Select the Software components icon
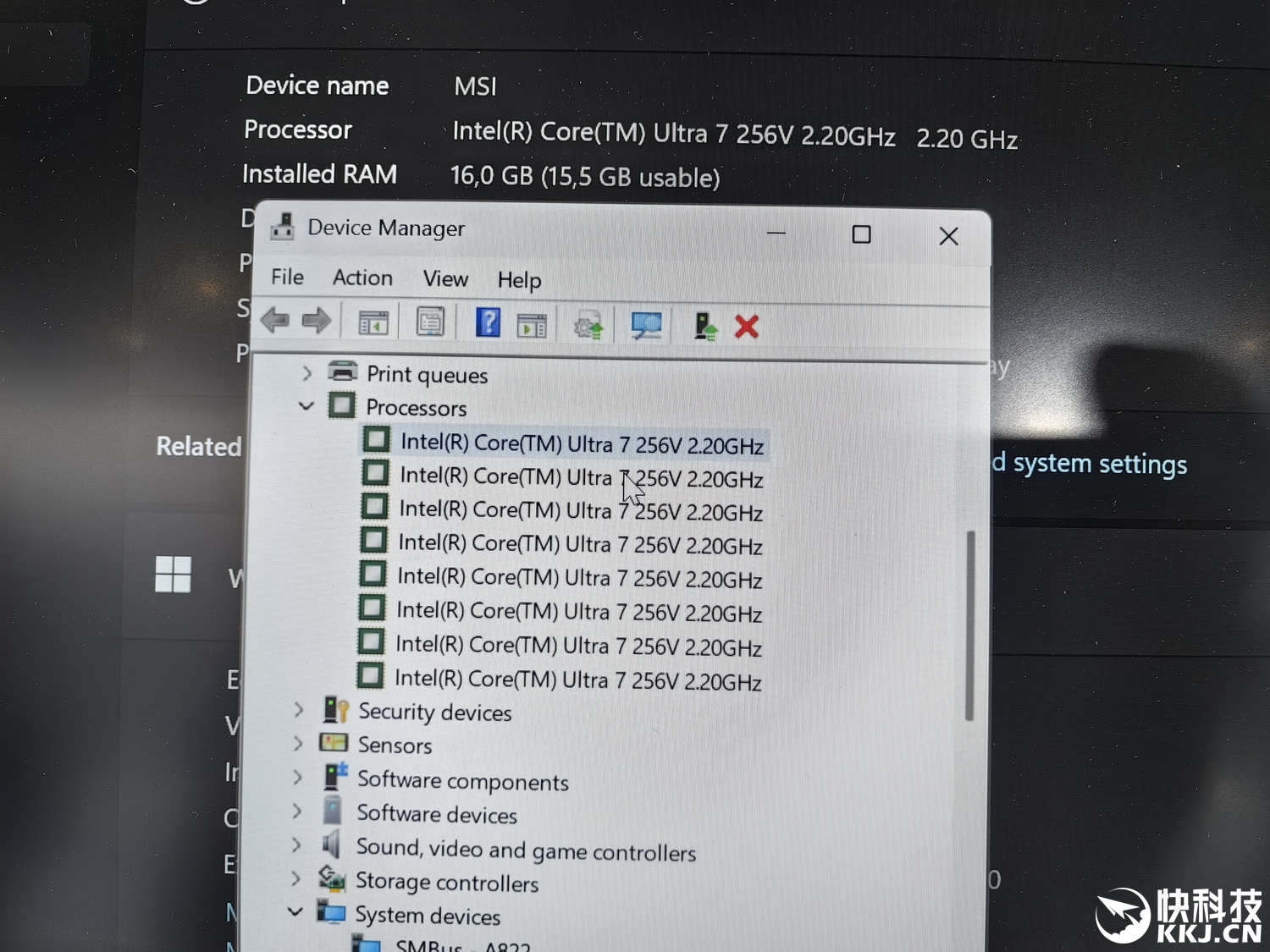Screen dimensions: 1270x952 (335, 776)
